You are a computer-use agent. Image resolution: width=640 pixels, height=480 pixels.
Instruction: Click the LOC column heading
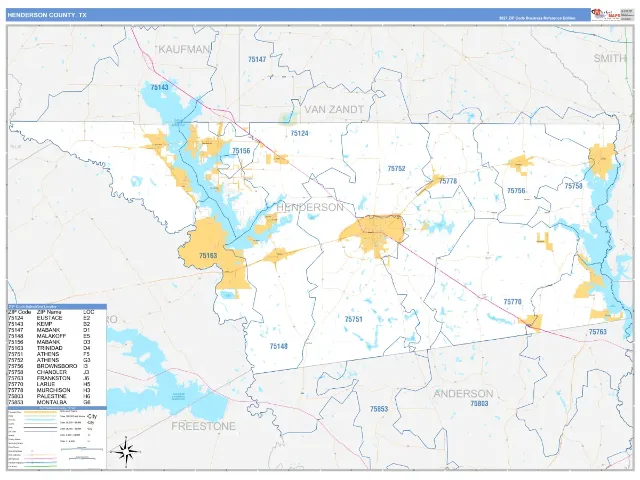(89, 312)
